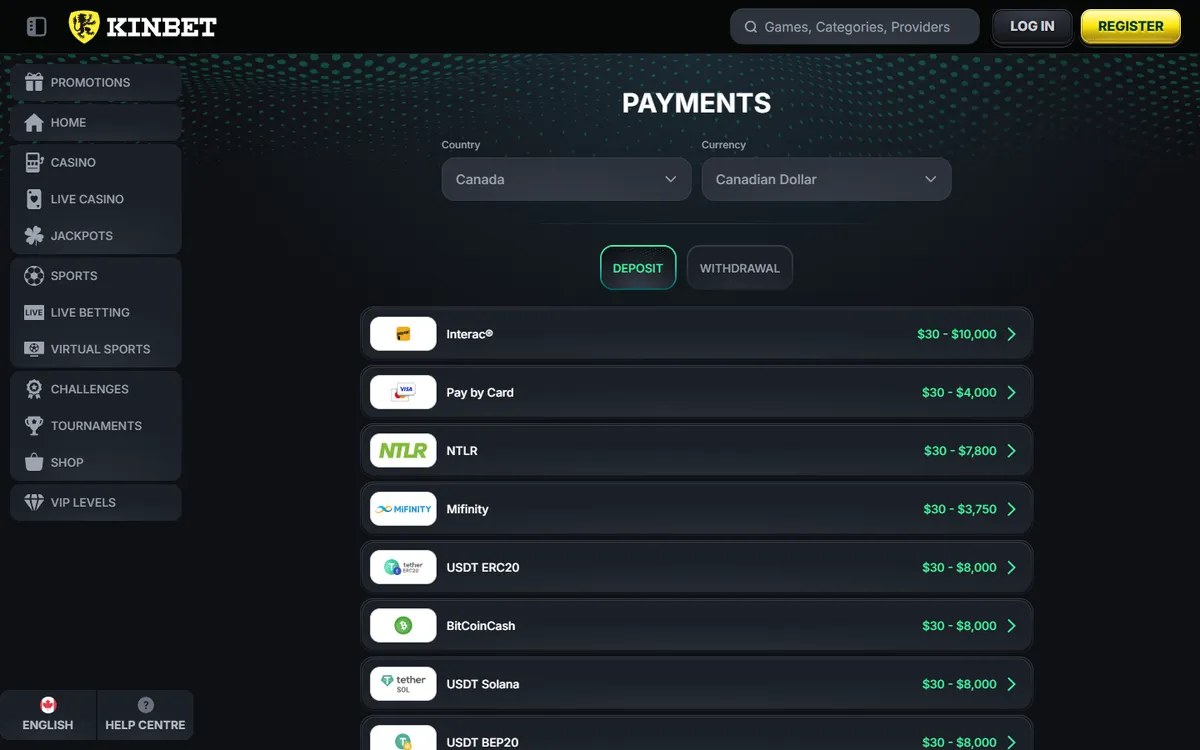
Task: Click the Live Betting LIVE badge icon
Action: click(x=34, y=312)
